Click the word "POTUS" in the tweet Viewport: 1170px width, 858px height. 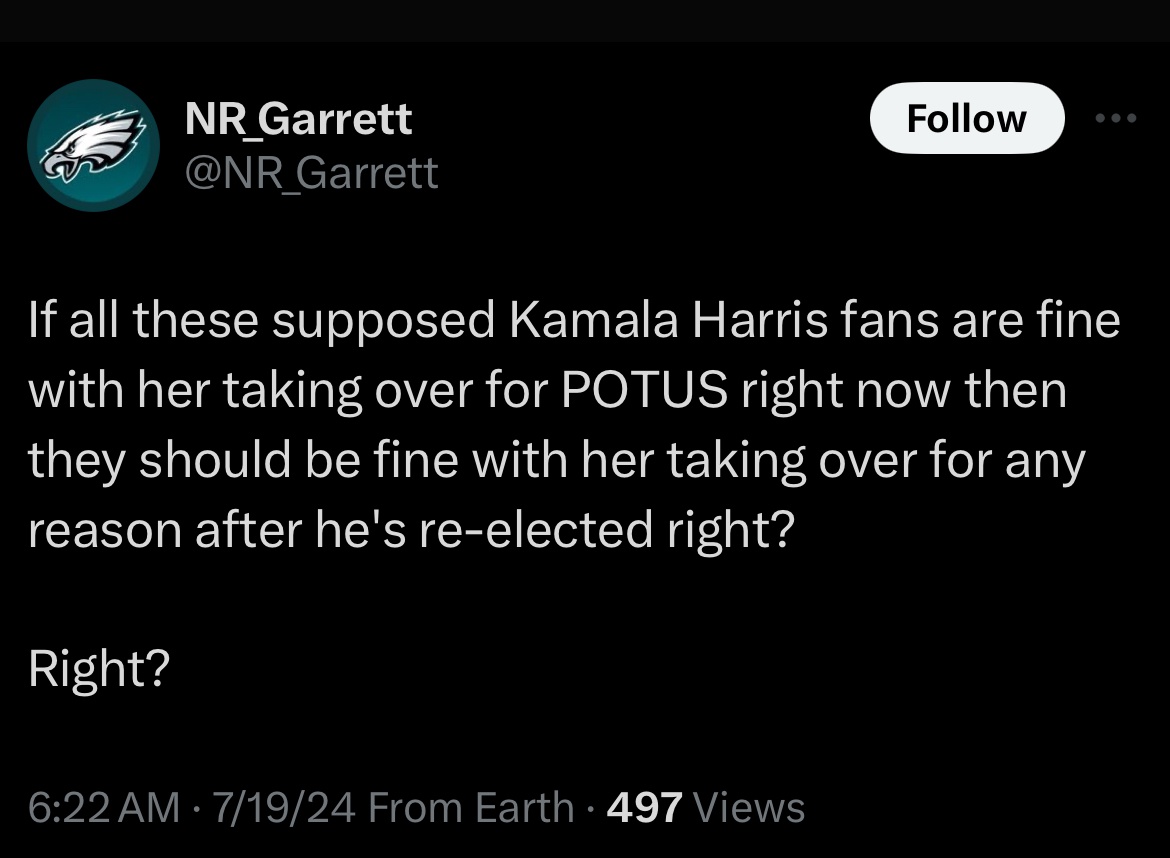click(644, 391)
